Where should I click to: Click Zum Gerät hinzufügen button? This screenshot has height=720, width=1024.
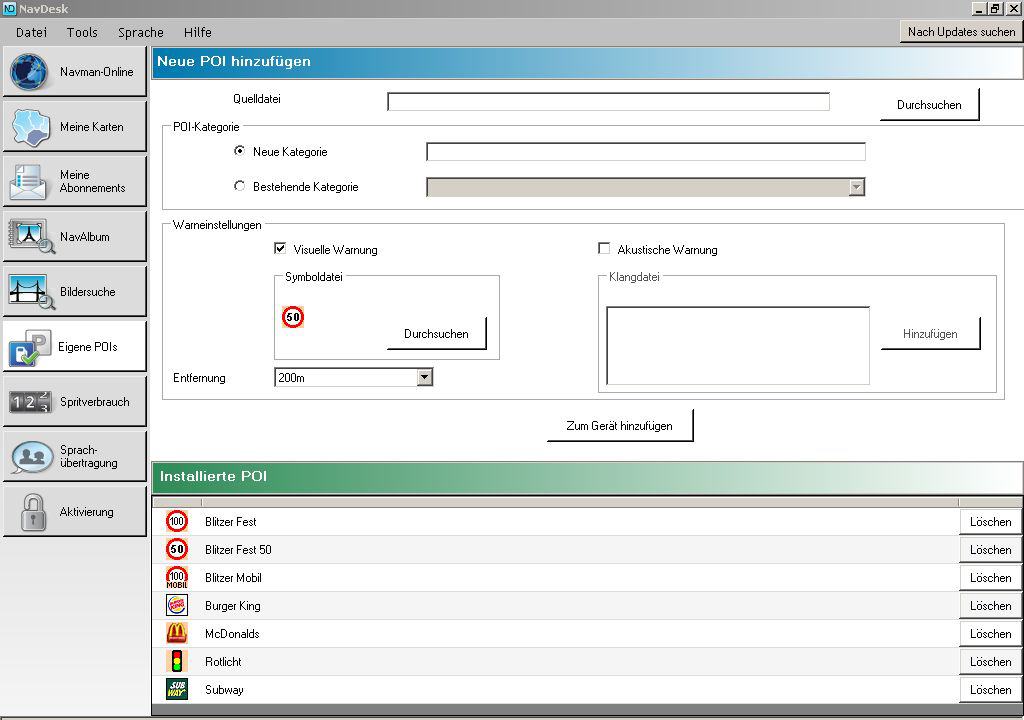coord(619,426)
